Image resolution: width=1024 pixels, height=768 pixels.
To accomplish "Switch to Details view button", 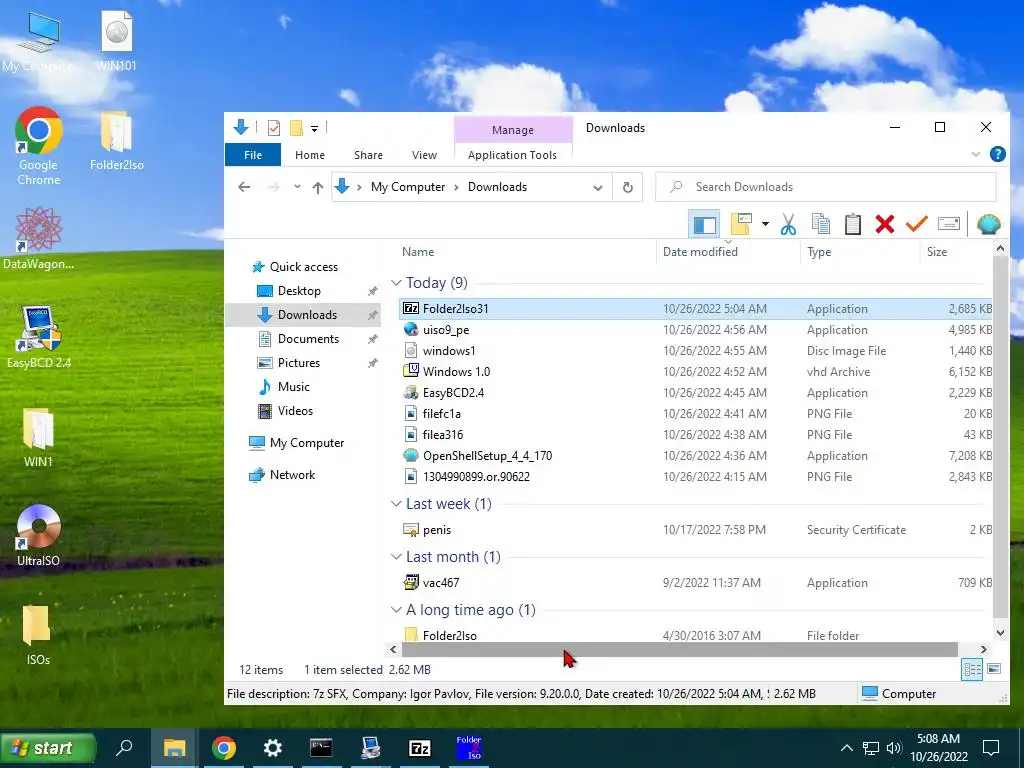I will tap(972, 669).
